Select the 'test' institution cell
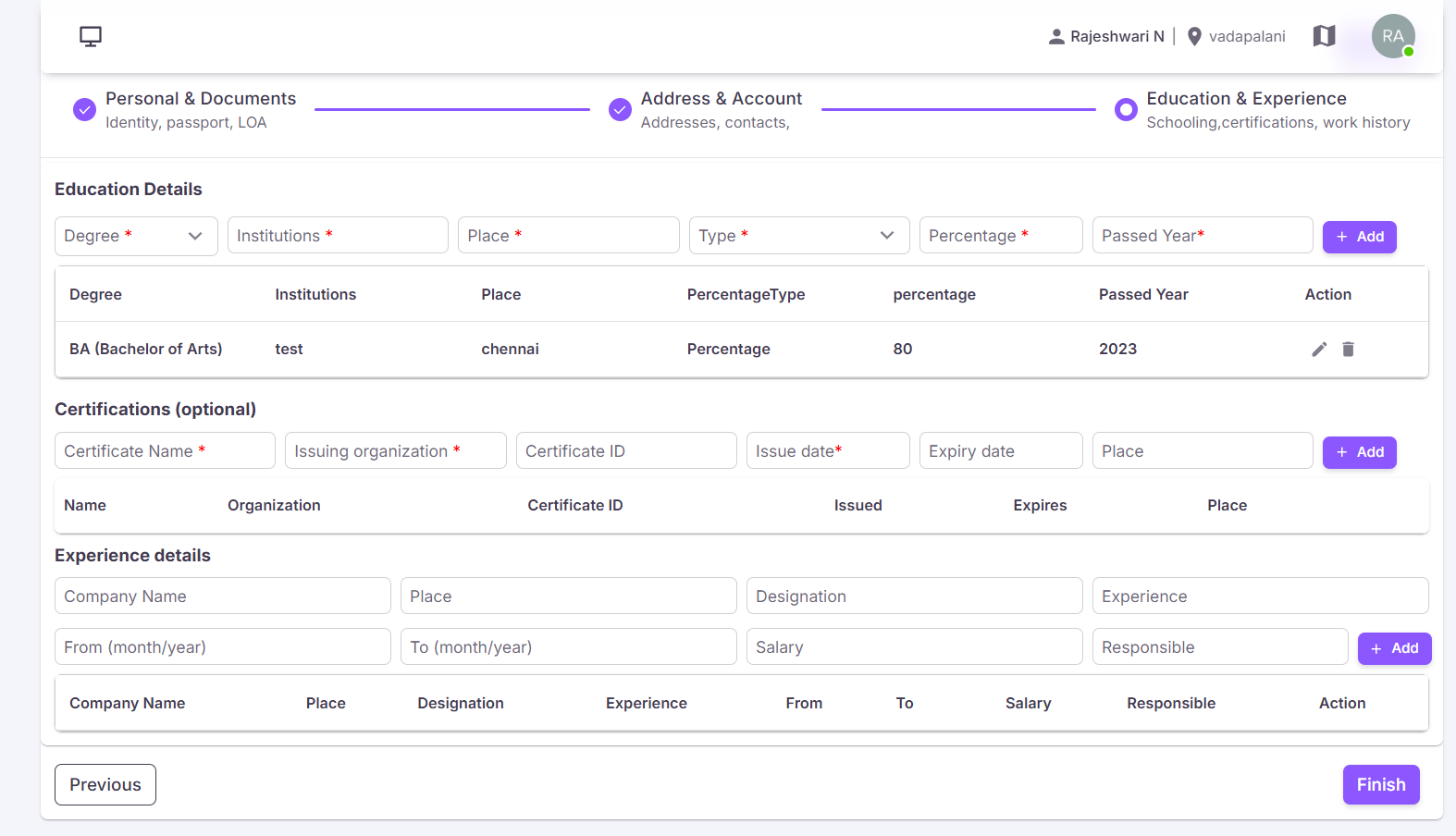The height and width of the screenshot is (836, 1456). [x=289, y=349]
